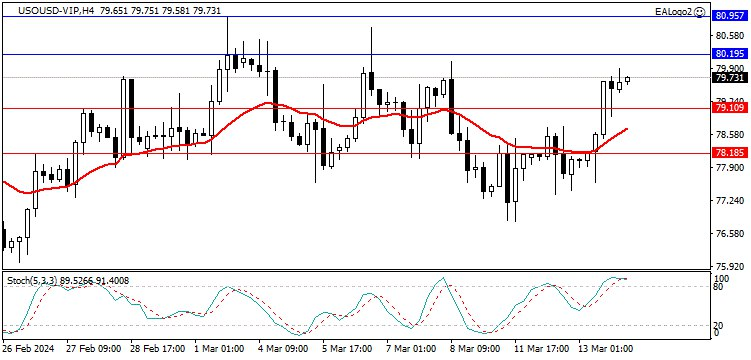This screenshot has width=751, height=360.
Task: Click the 1 Mar 01:00 time label
Action: pyautogui.click(x=220, y=348)
